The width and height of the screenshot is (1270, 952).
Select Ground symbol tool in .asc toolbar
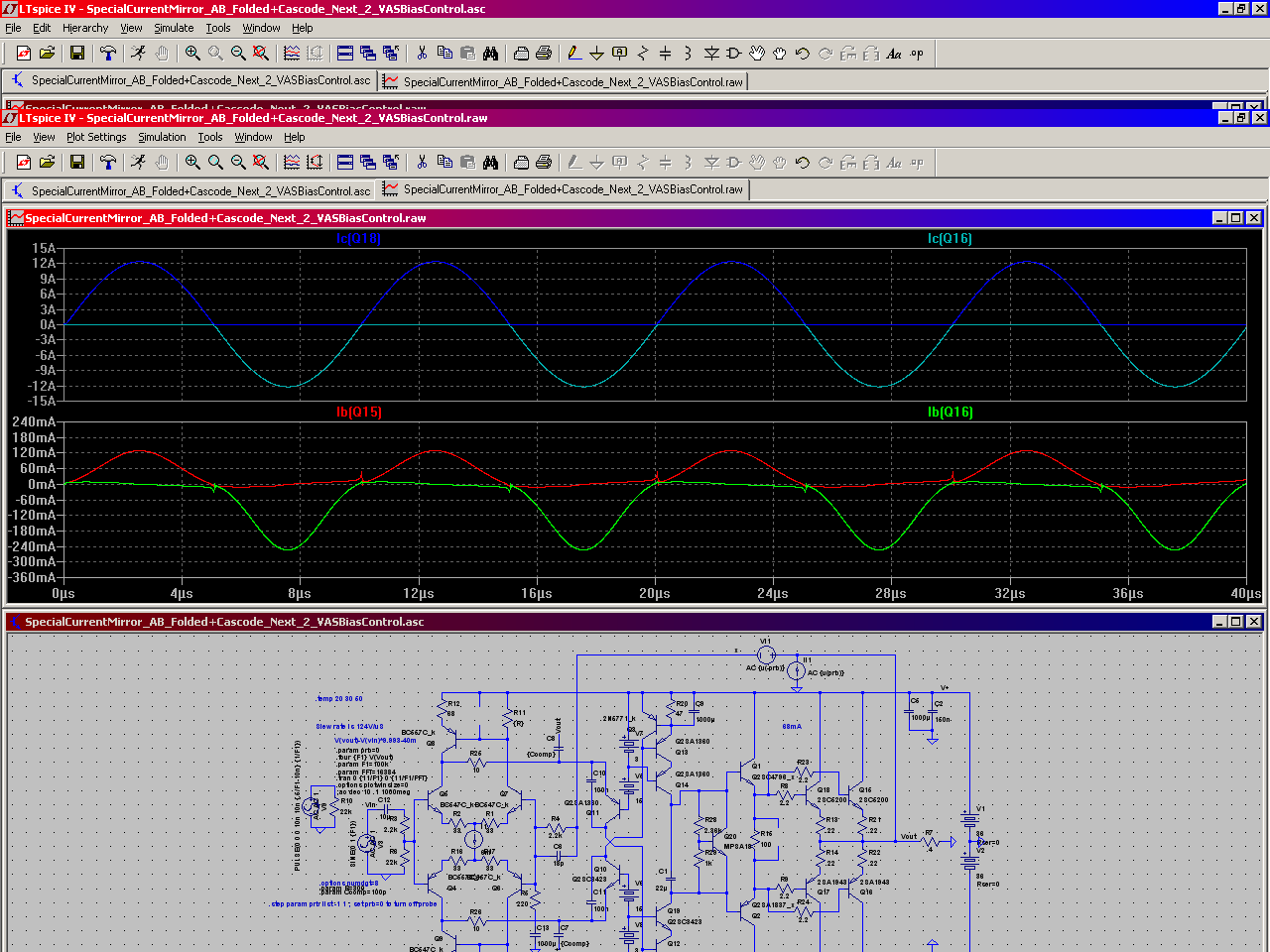point(596,54)
